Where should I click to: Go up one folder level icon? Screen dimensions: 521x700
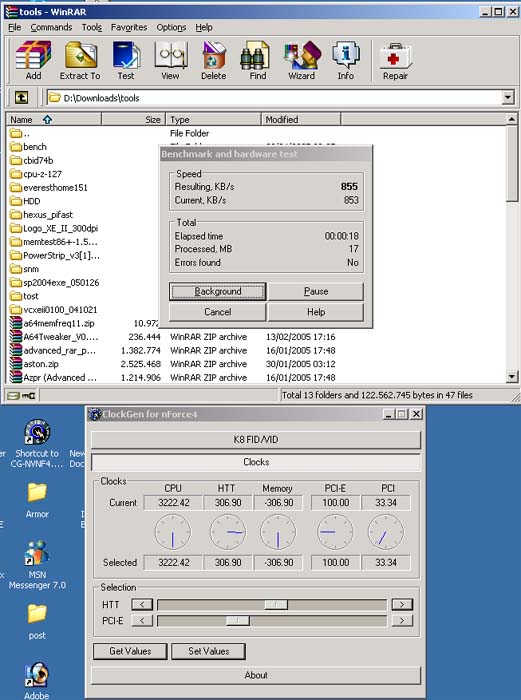[21, 97]
